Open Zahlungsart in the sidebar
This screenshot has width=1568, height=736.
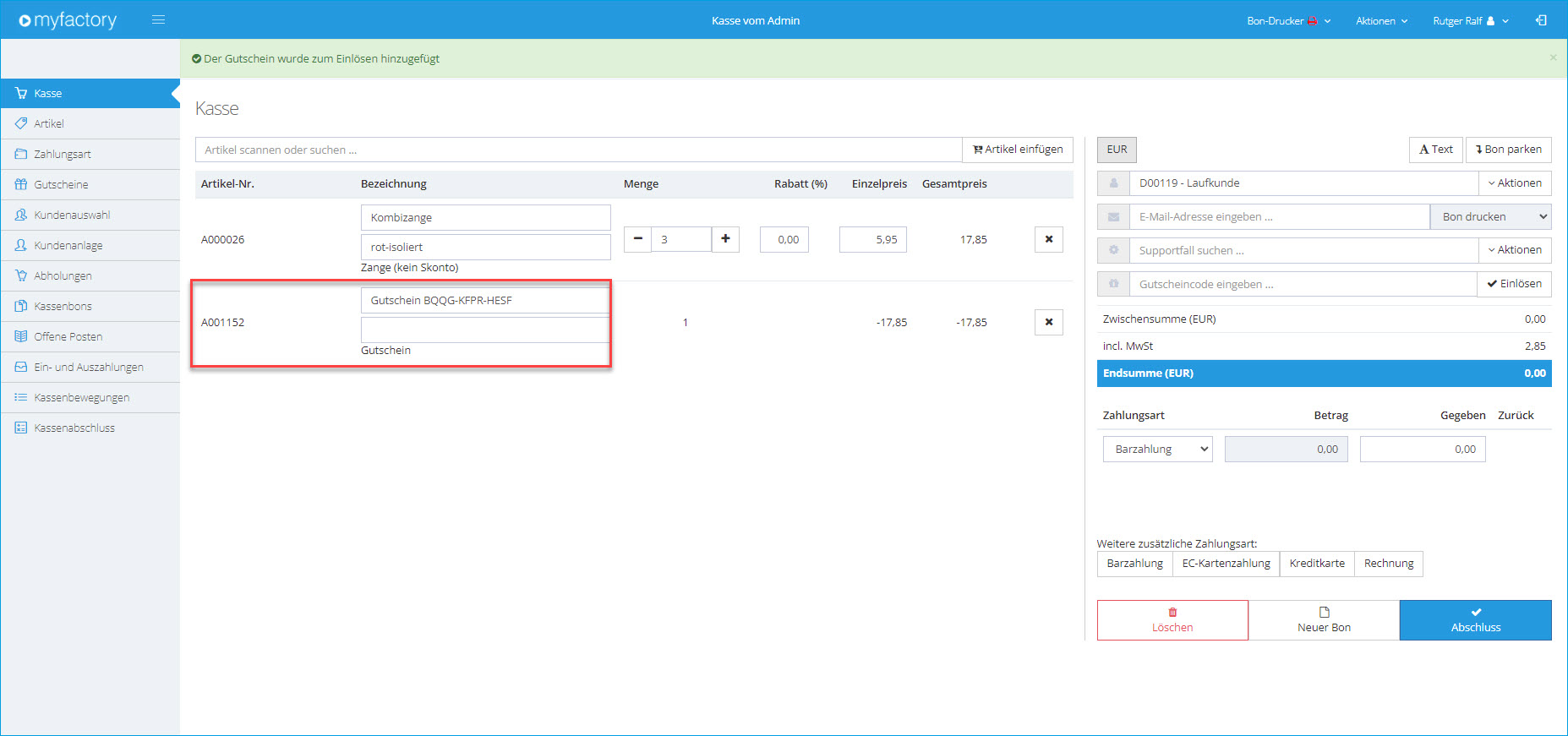pyautogui.click(x=90, y=154)
